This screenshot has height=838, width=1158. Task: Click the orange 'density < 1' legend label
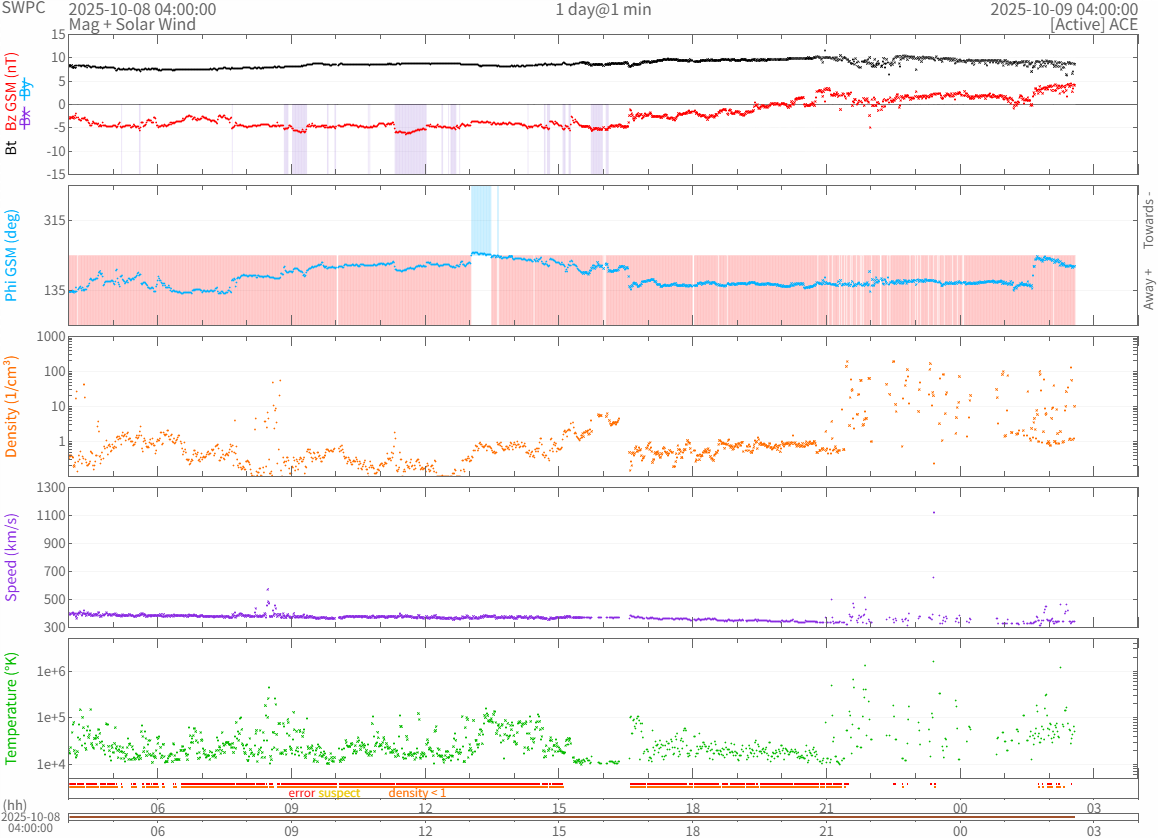click(417, 793)
